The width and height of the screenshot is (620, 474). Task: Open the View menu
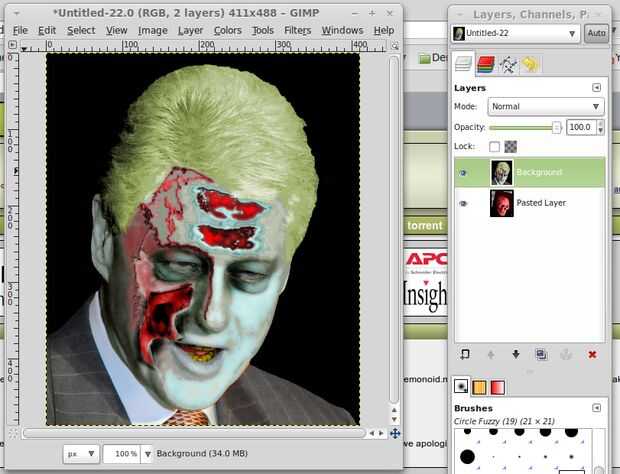116,30
